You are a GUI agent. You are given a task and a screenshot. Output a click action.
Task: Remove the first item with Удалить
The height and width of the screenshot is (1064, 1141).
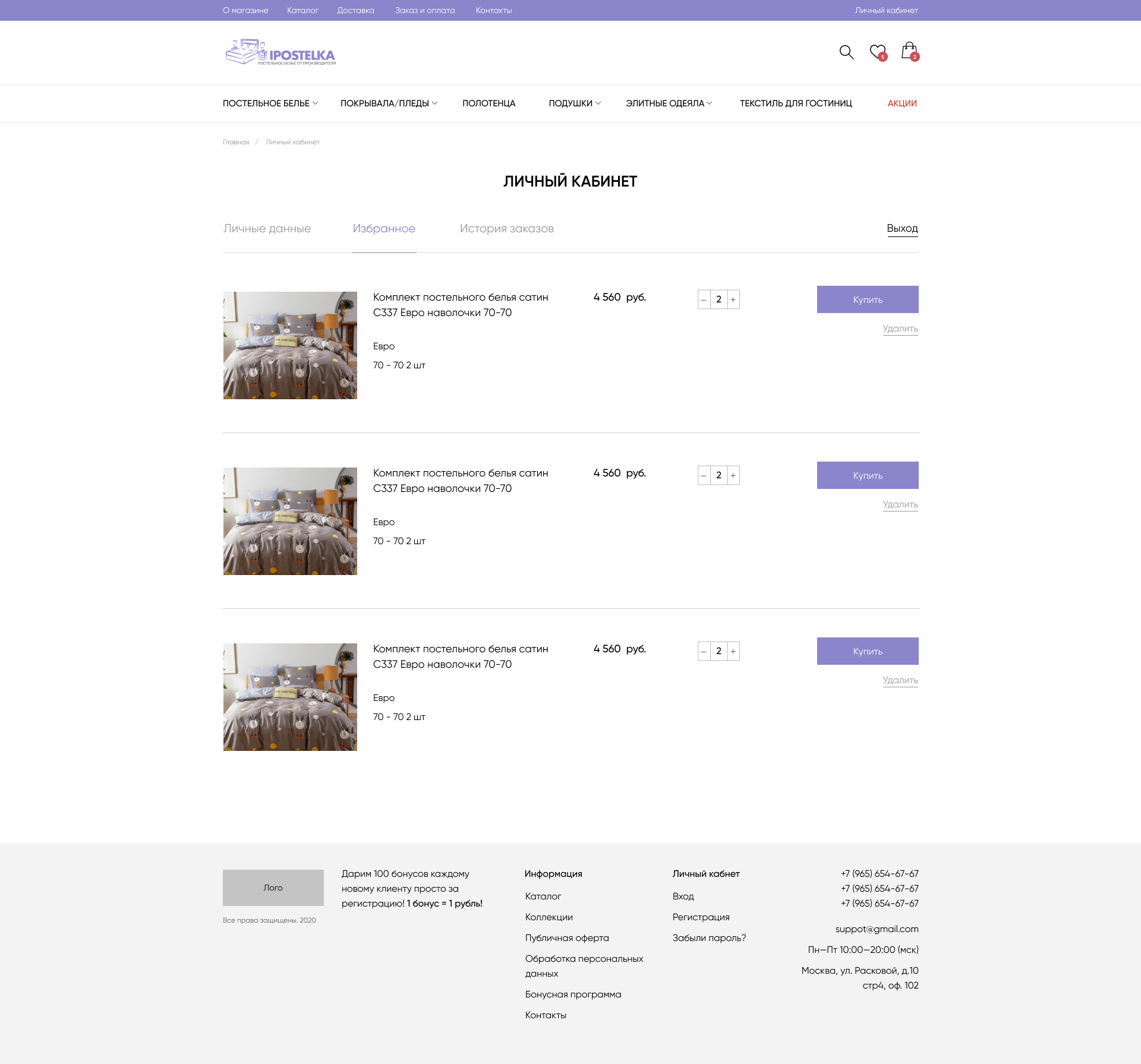(900, 329)
